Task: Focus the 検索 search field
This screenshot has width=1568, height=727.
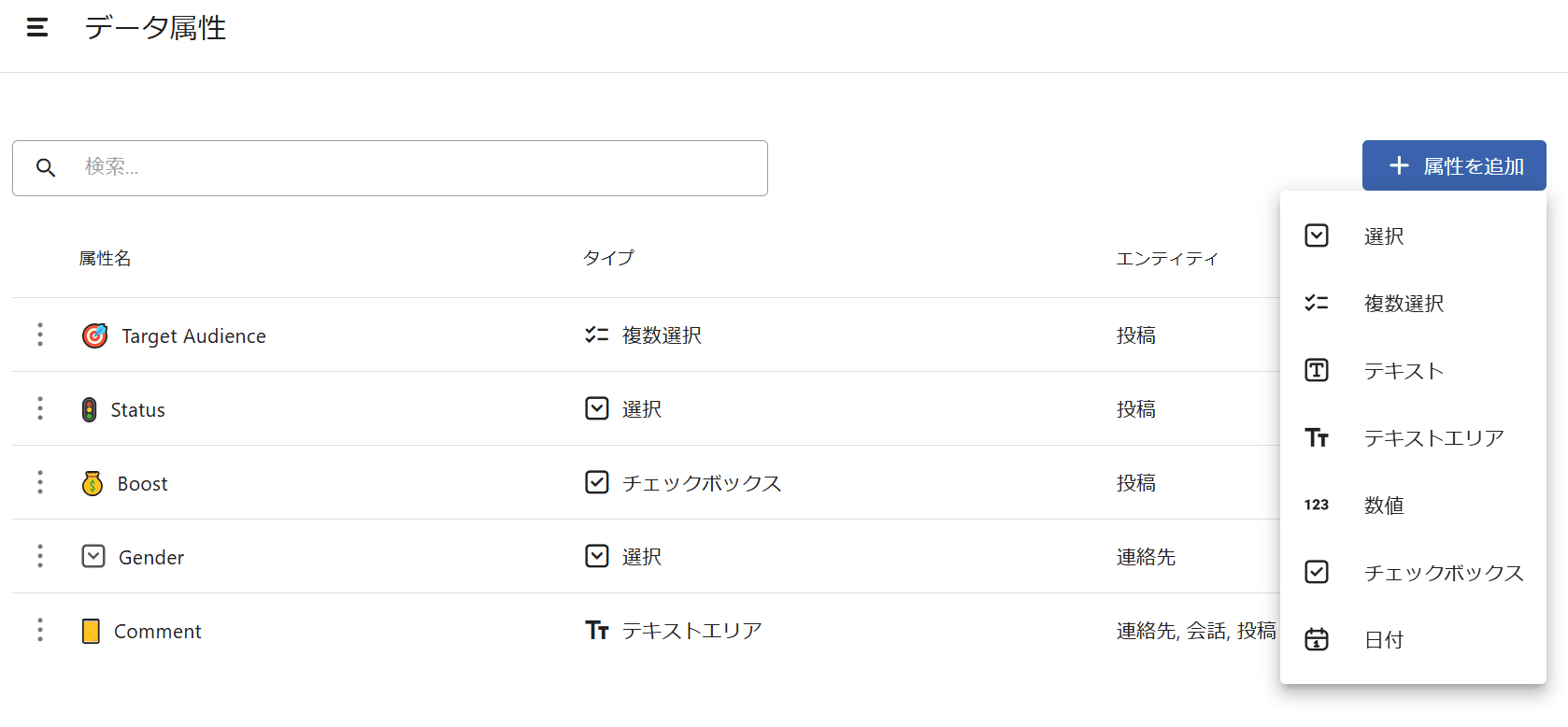Action: coord(390,168)
